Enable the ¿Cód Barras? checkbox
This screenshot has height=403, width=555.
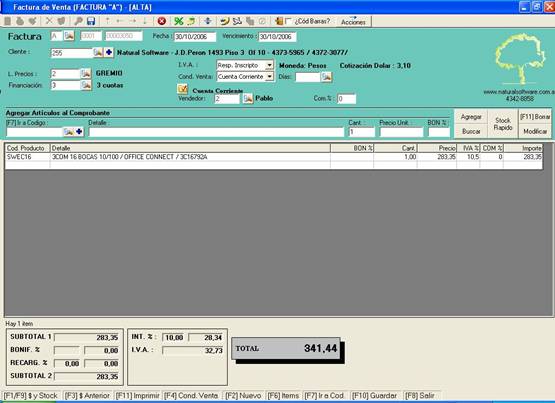click(x=288, y=21)
